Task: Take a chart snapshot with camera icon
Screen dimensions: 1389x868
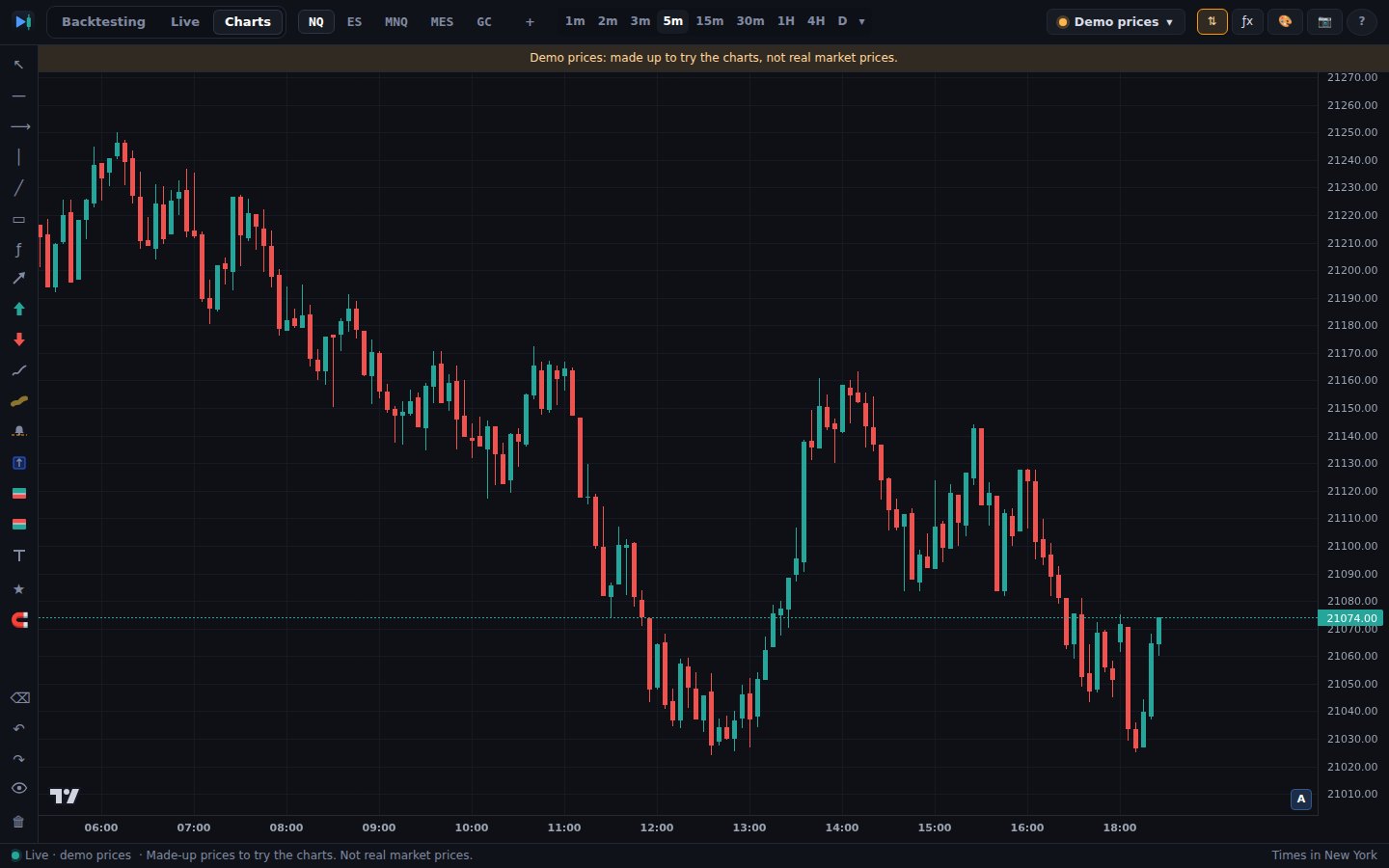Action: 1324,21
